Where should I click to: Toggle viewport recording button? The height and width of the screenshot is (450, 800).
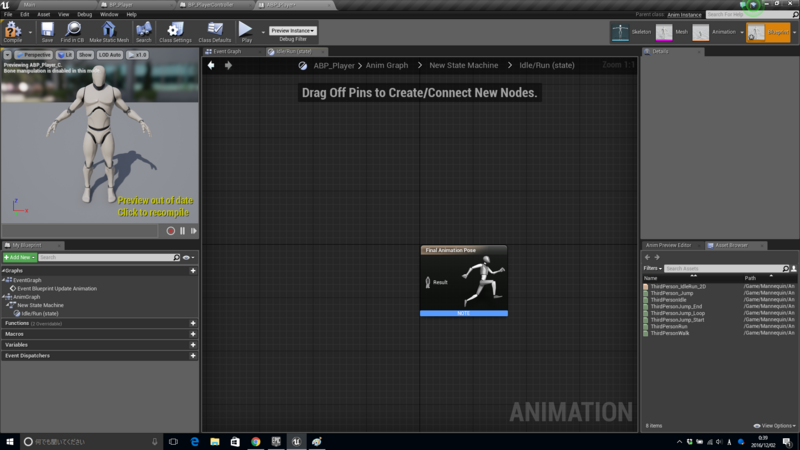(170, 231)
